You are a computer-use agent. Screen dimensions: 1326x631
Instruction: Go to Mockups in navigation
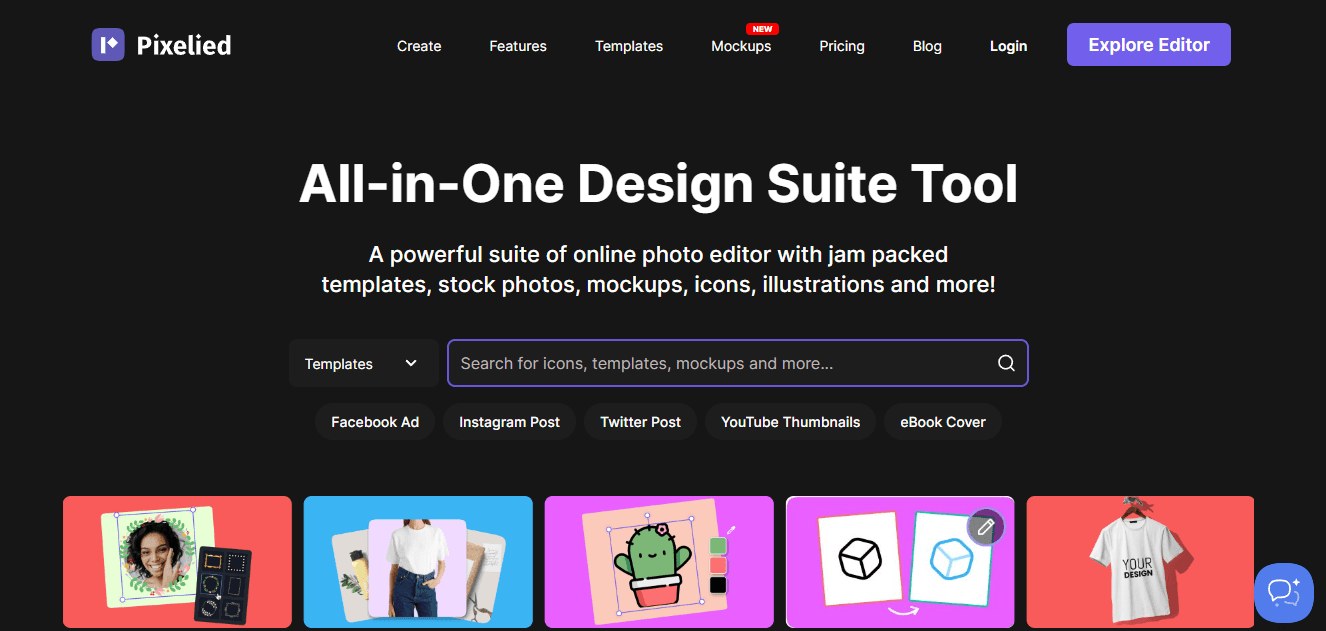pos(741,46)
